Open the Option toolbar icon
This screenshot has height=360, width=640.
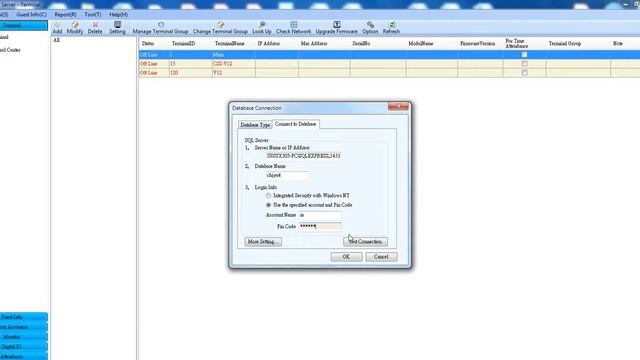pos(370,28)
